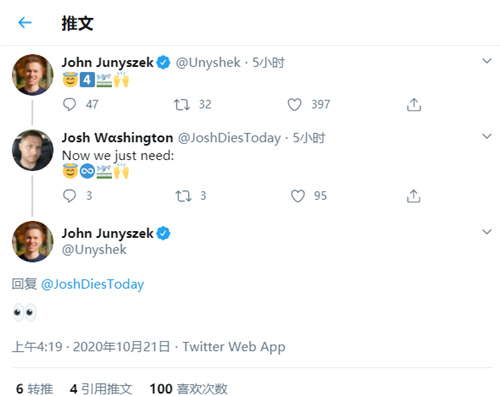Expand the main tweet's options chevron
500x396 pixels.
pyautogui.click(x=487, y=232)
